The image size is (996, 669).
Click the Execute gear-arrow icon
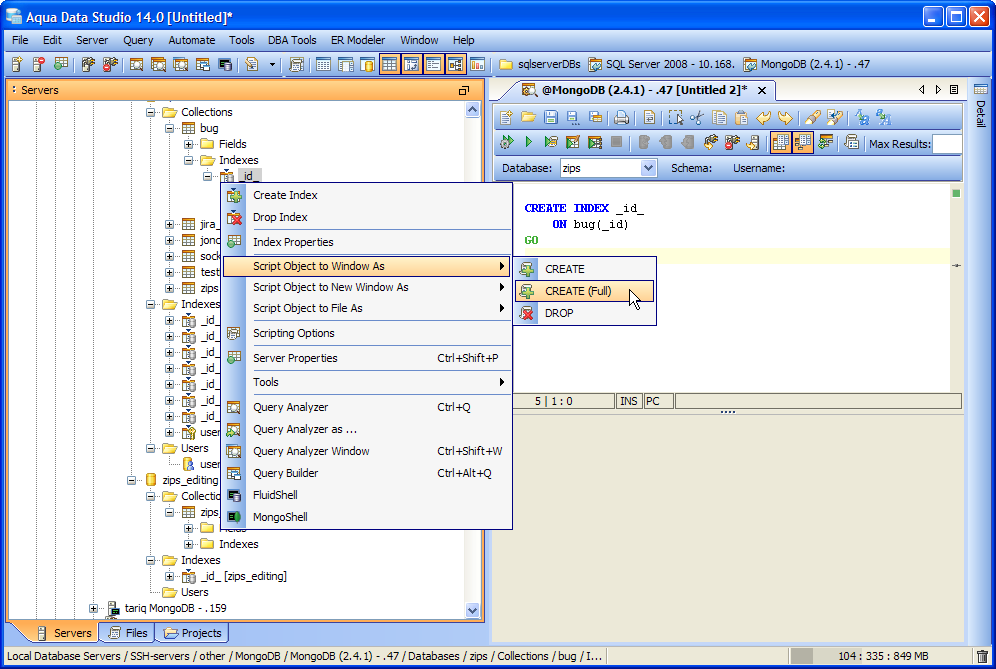coord(506,142)
